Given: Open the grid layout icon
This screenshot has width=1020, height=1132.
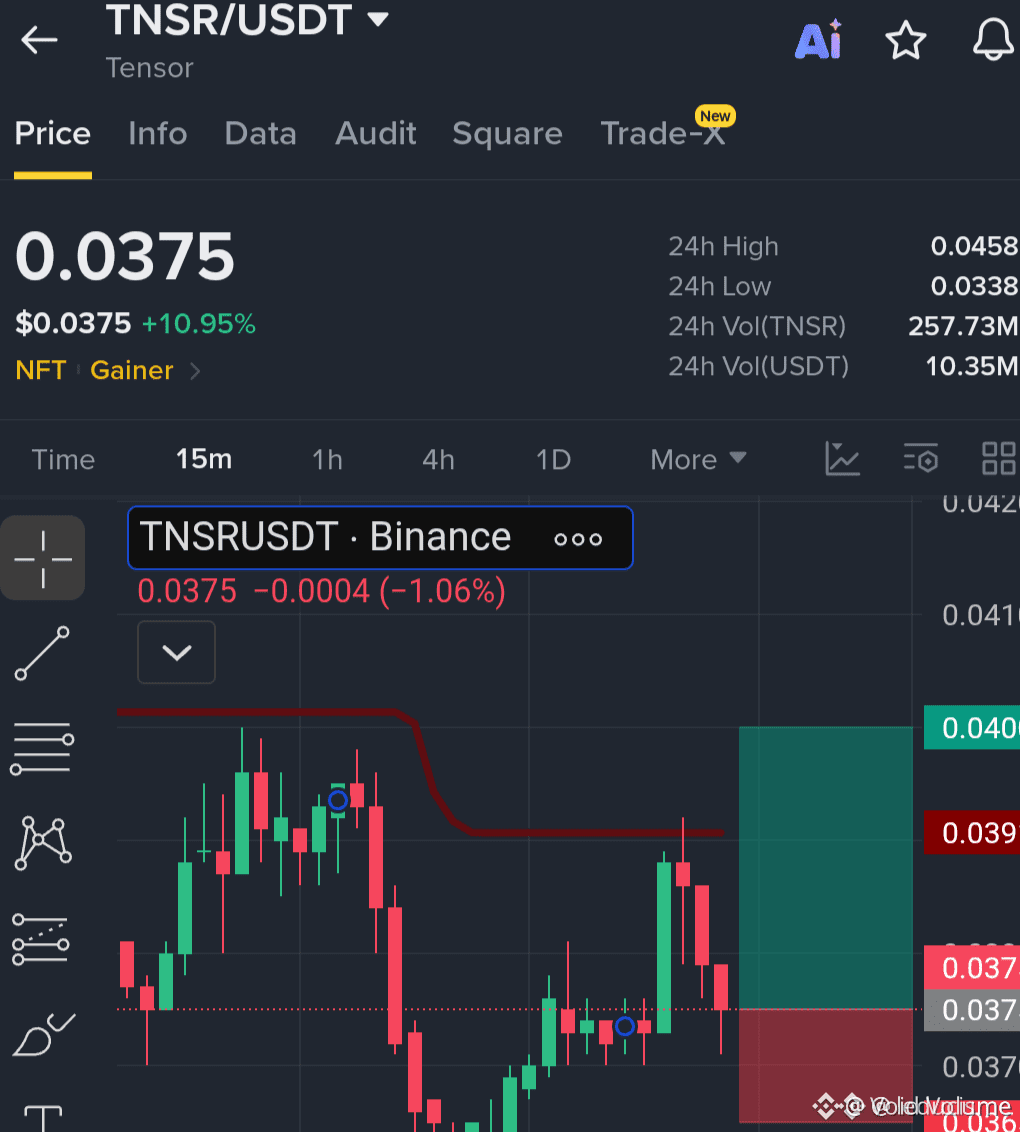Looking at the screenshot, I should pos(999,458).
